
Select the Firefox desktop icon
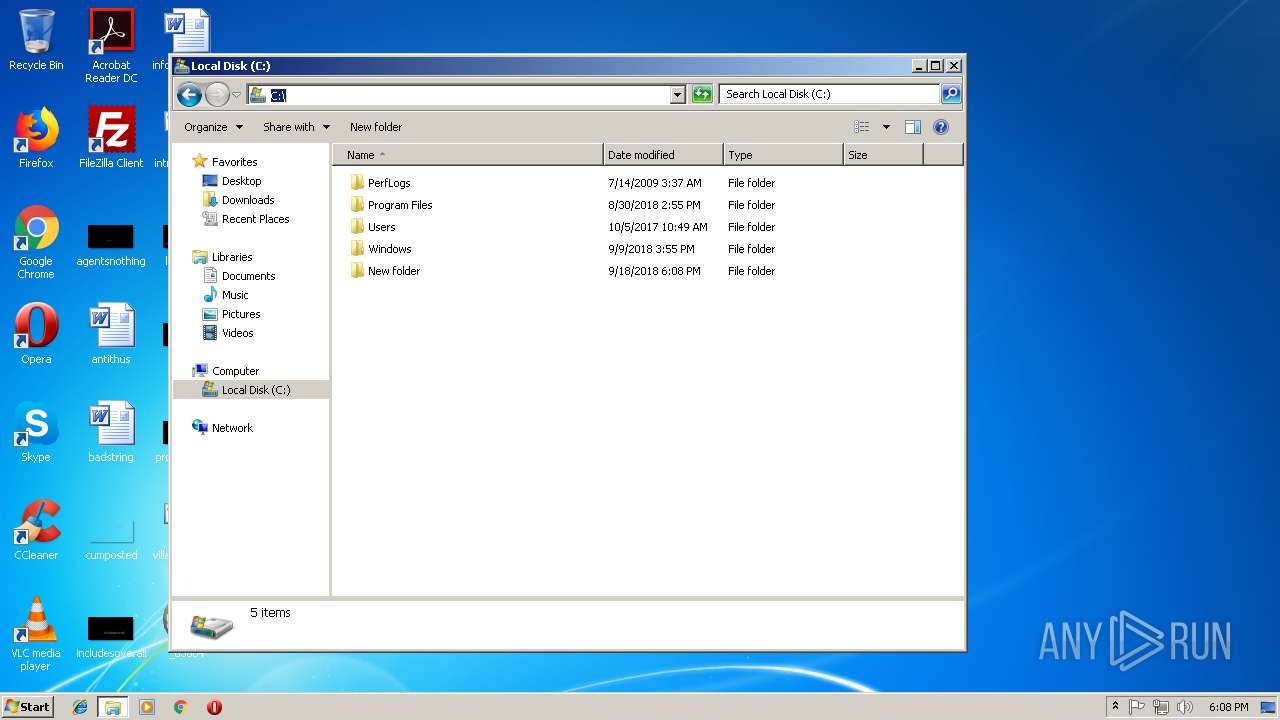(x=36, y=138)
